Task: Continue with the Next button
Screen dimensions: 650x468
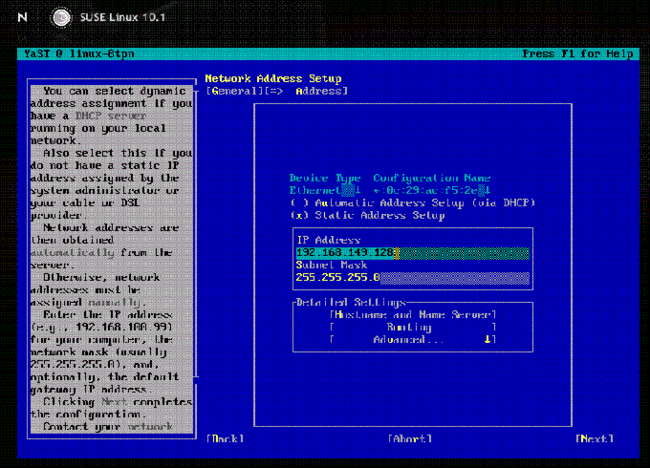Action: (x=594, y=439)
